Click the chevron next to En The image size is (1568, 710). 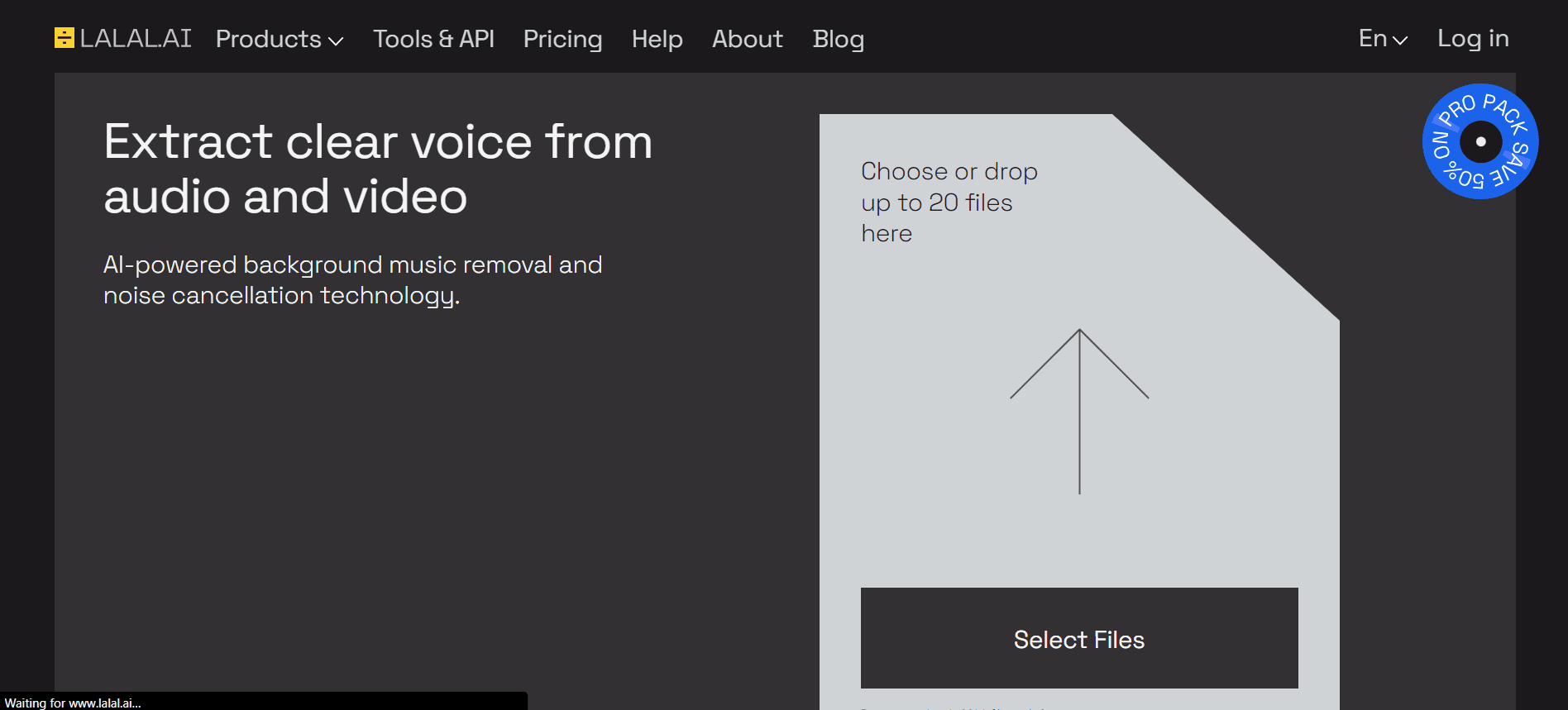1399,39
